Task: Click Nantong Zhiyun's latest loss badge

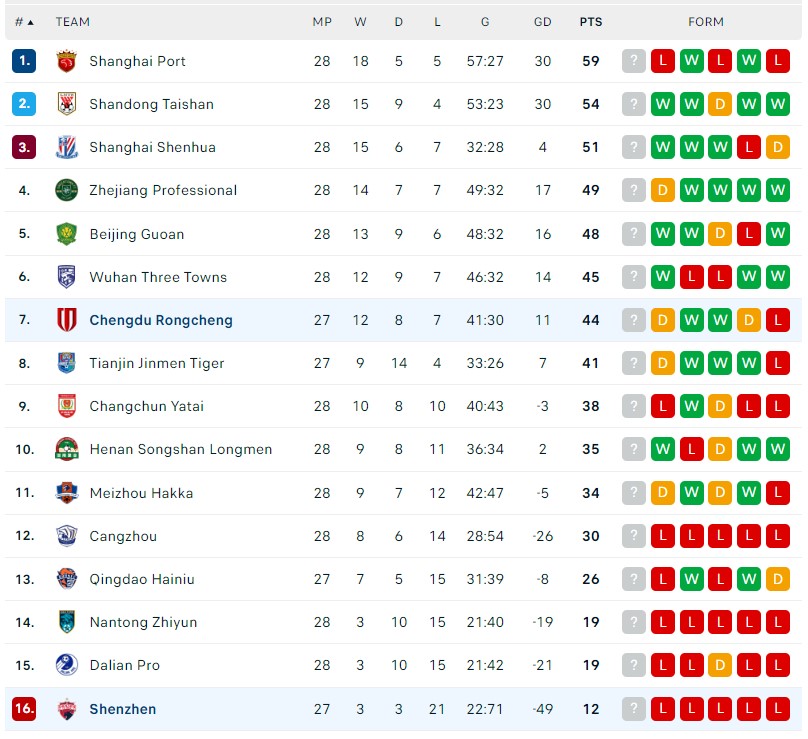Action: tap(778, 622)
